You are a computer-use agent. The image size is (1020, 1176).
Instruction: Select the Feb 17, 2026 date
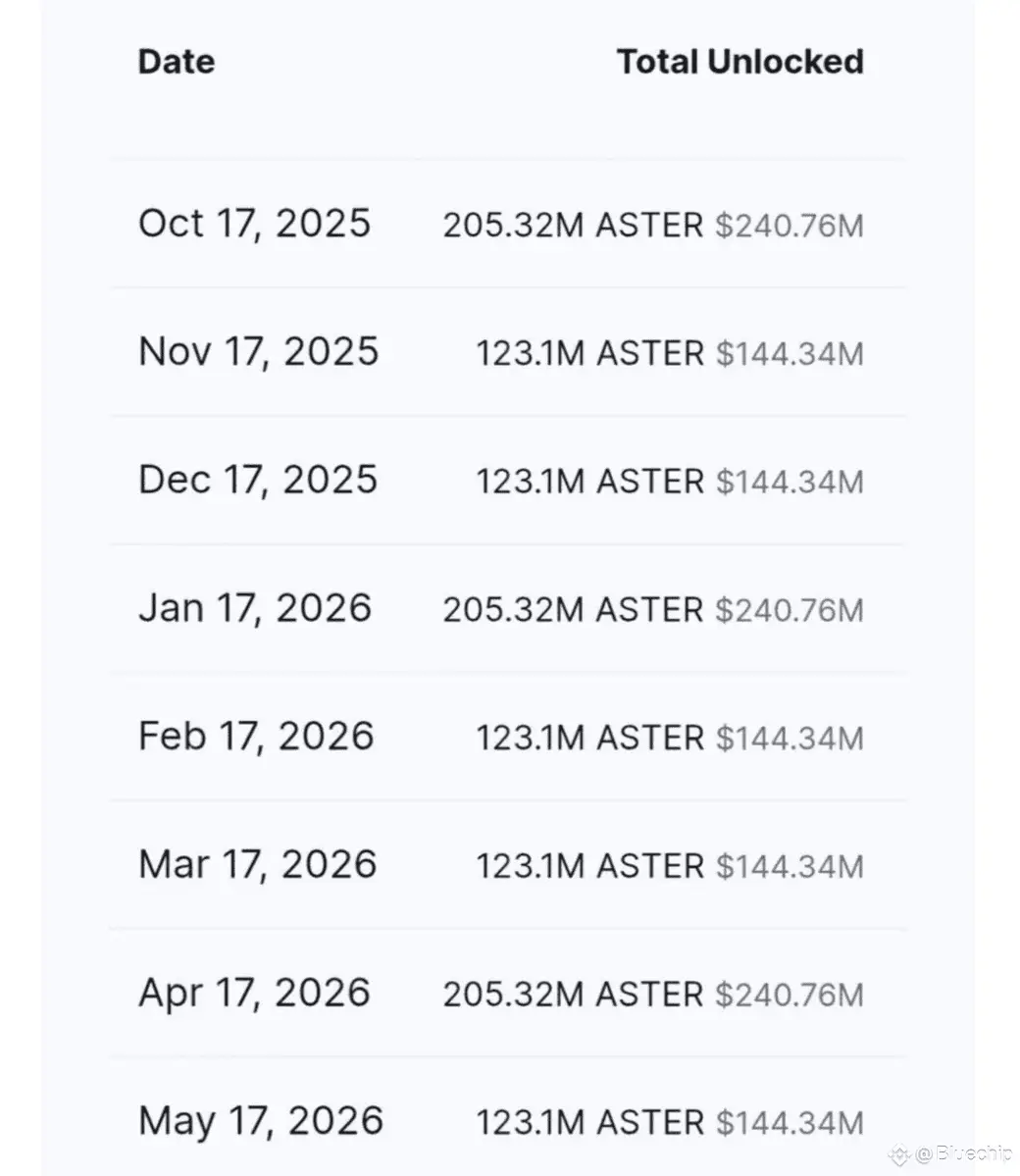pyautogui.click(x=257, y=737)
